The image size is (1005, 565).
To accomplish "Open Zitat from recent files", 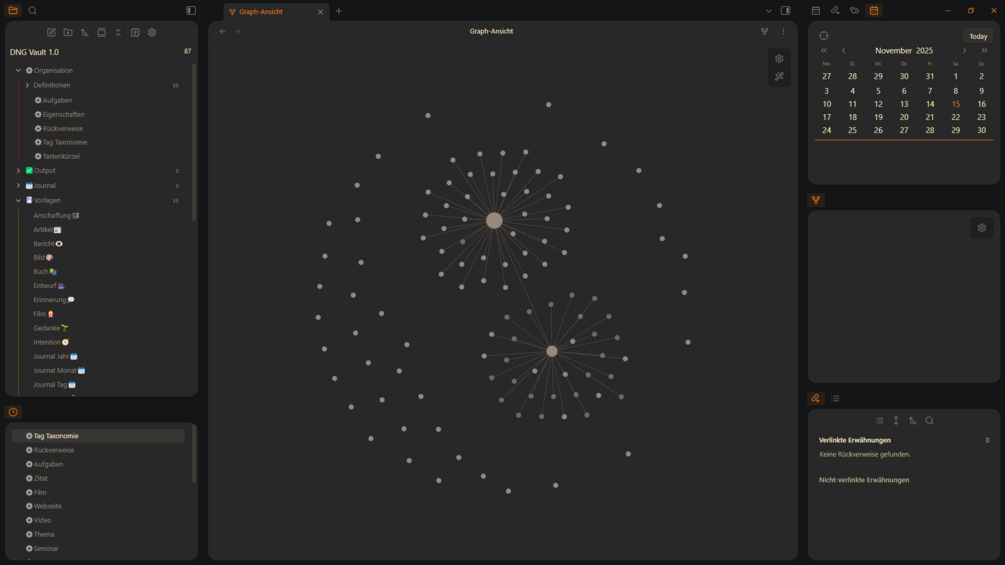I will [37, 479].
